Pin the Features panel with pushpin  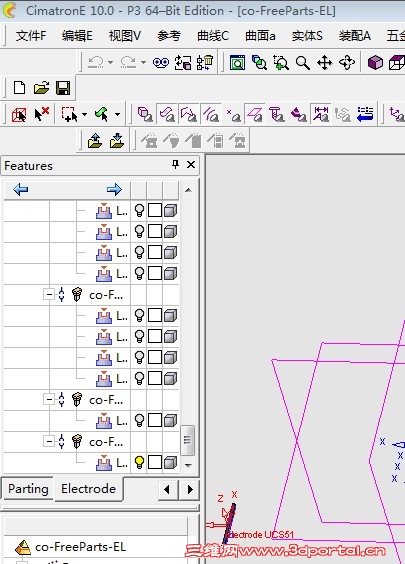(x=175, y=165)
